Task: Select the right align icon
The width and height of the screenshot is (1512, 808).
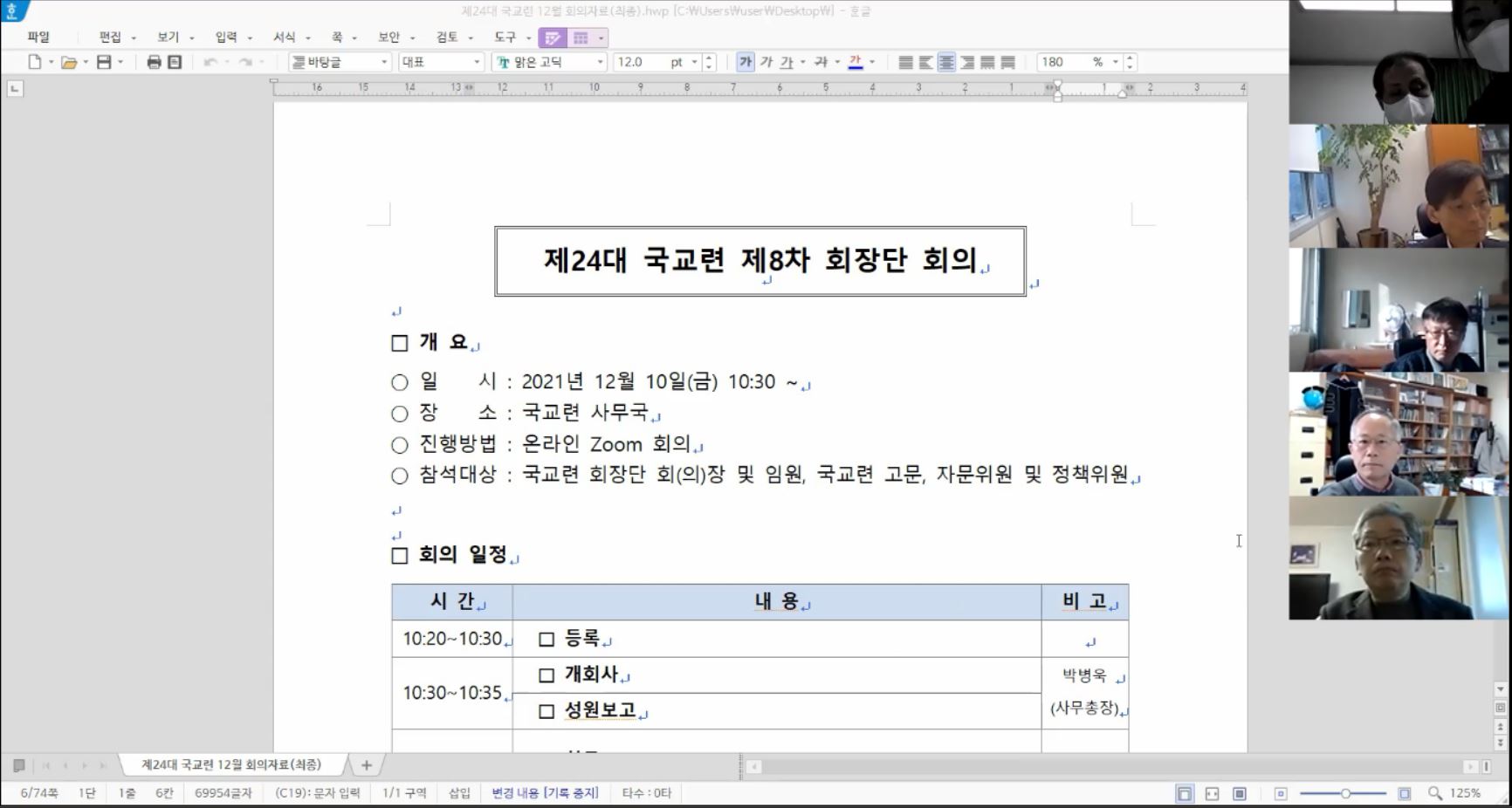Action: point(967,62)
